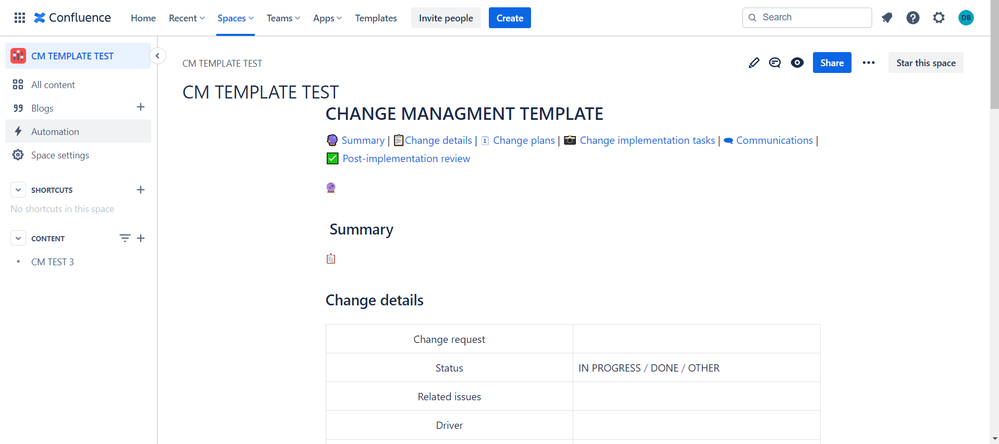Click in the Search field
Viewport: 999px width, 444px height.
(807, 18)
